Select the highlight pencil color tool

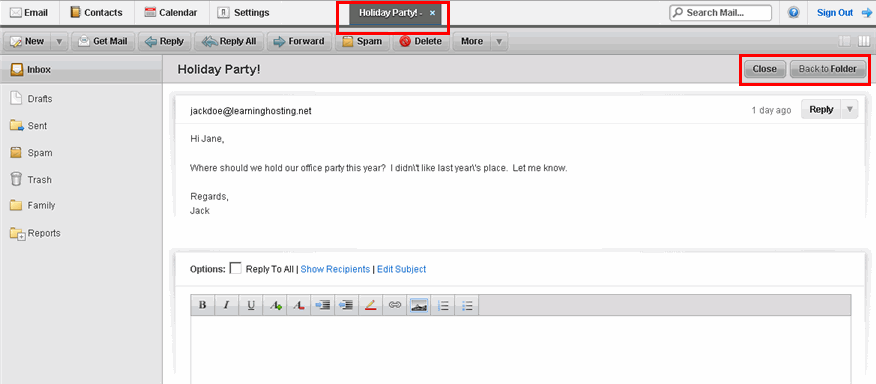[x=371, y=305]
